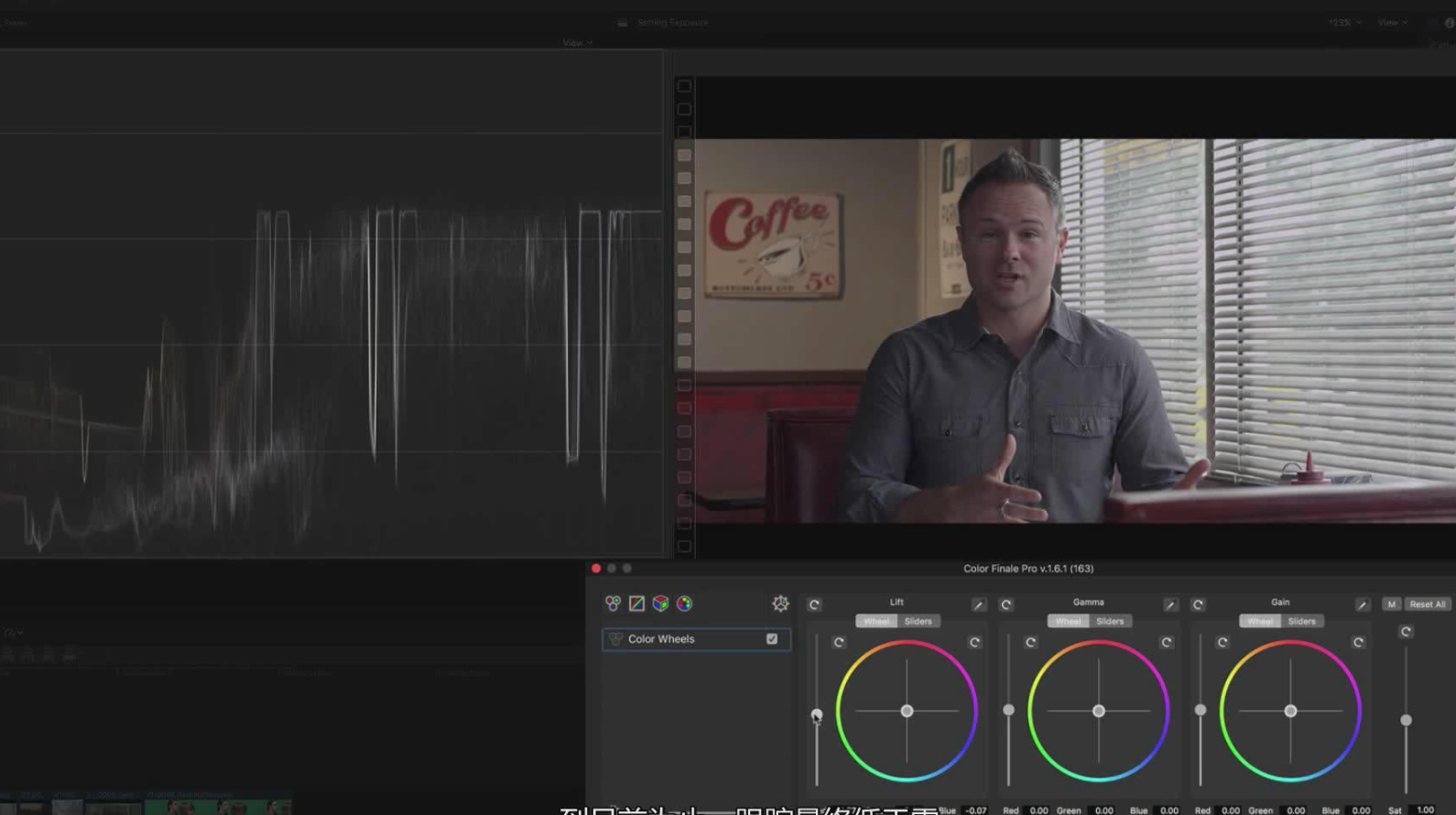Reset the Gain luminance slider
The height and width of the screenshot is (815, 1456).
[x=1222, y=642]
